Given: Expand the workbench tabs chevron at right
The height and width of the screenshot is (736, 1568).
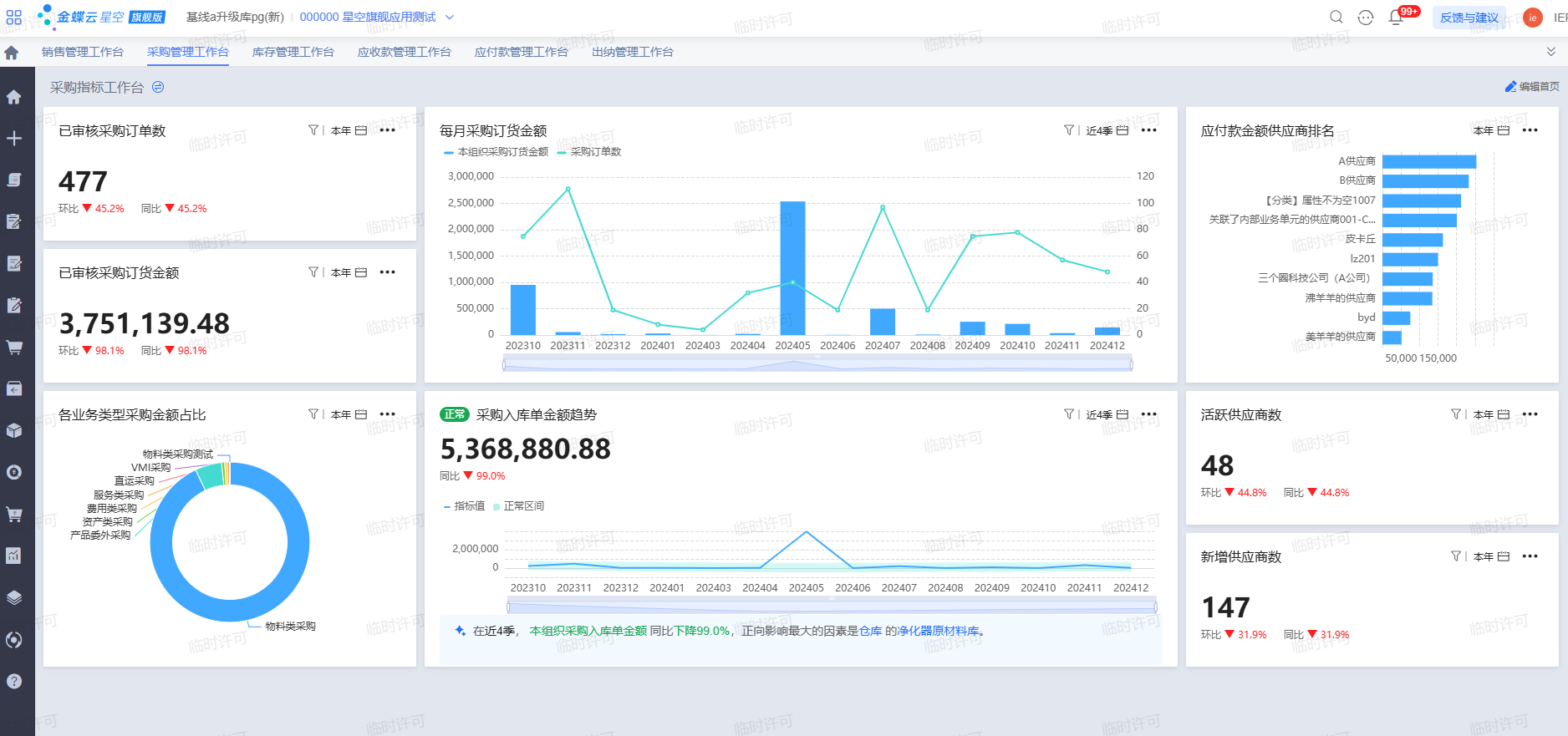Looking at the screenshot, I should pos(1551,52).
